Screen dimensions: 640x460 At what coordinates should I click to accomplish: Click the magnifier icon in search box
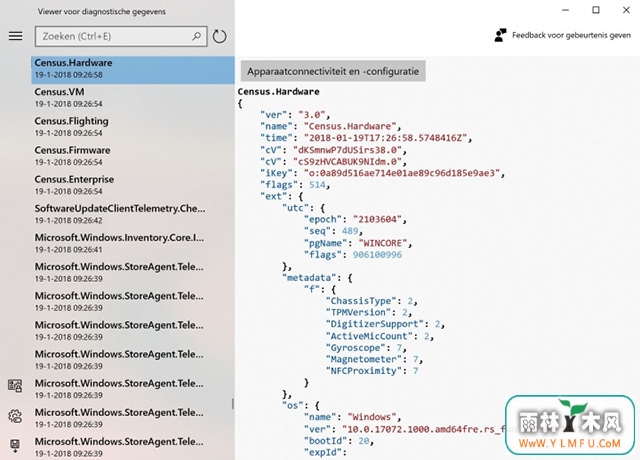[x=197, y=36]
